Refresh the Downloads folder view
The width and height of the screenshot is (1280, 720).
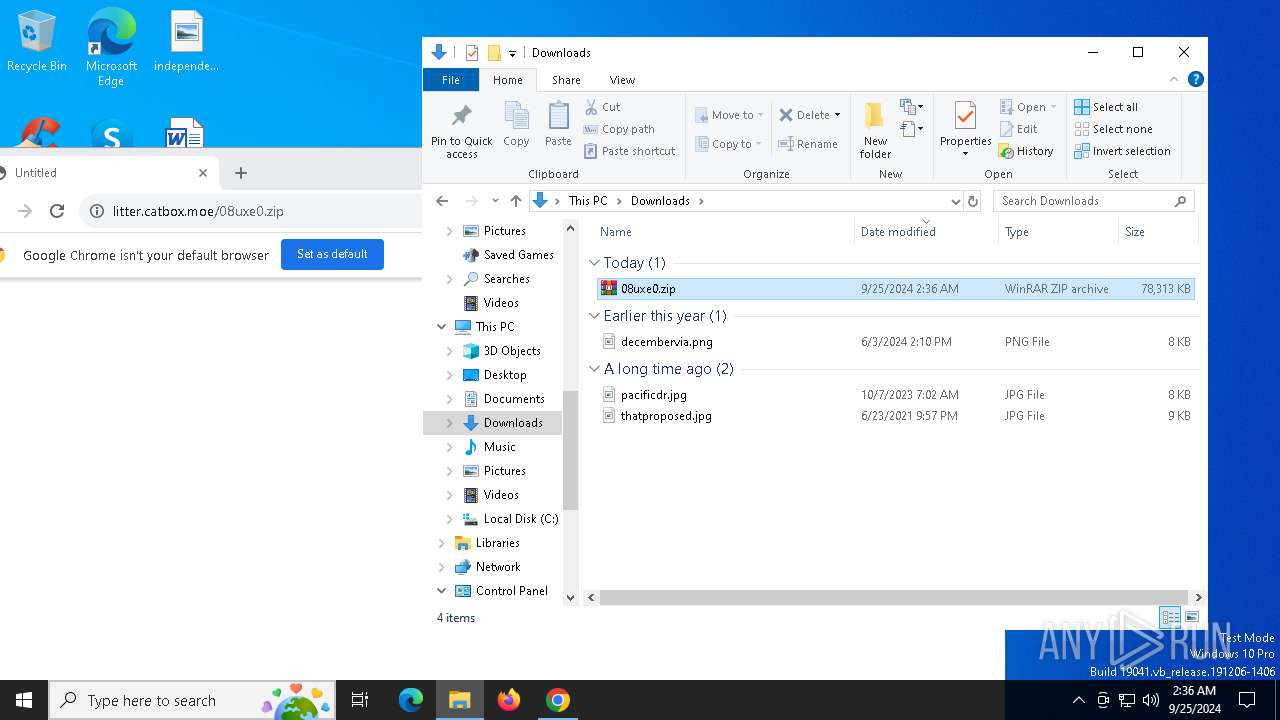tap(973, 201)
